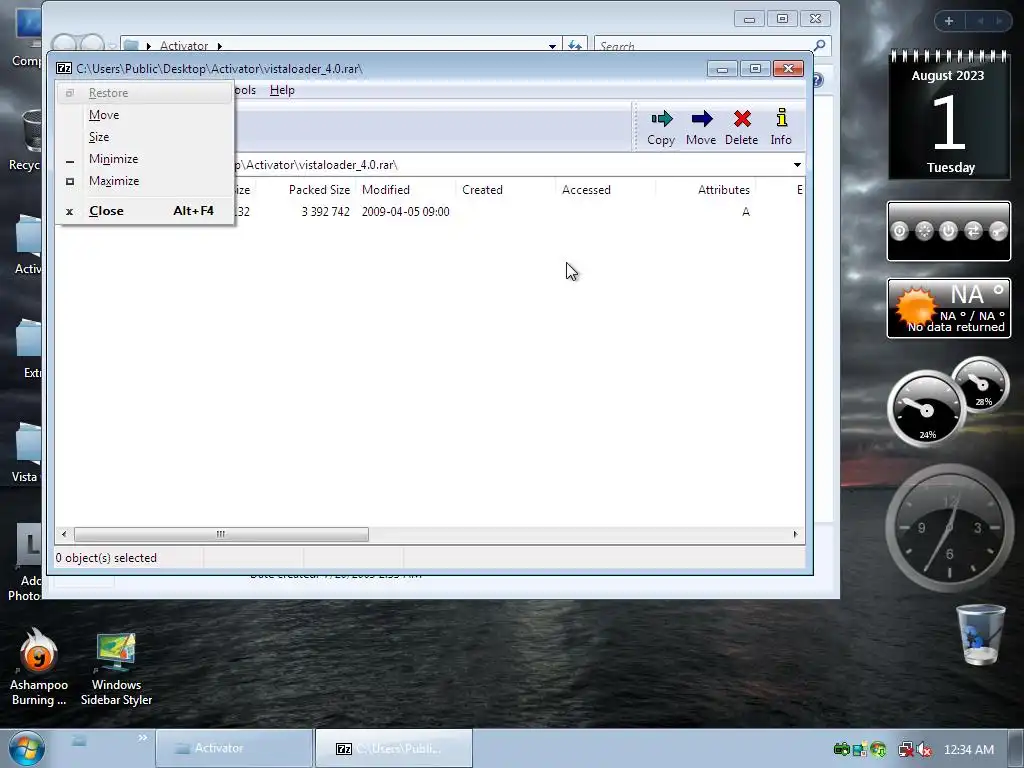Click the Explorer search magnifier icon
Viewport: 1024px width, 768px height.
819,45
